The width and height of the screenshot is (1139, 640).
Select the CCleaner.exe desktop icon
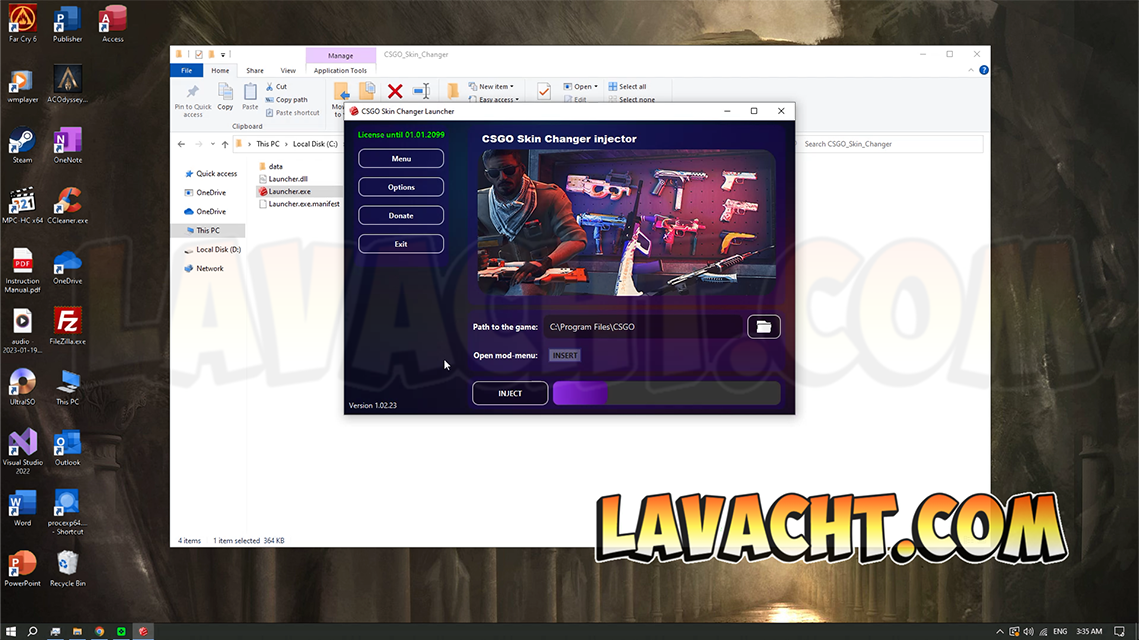pyautogui.click(x=67, y=205)
